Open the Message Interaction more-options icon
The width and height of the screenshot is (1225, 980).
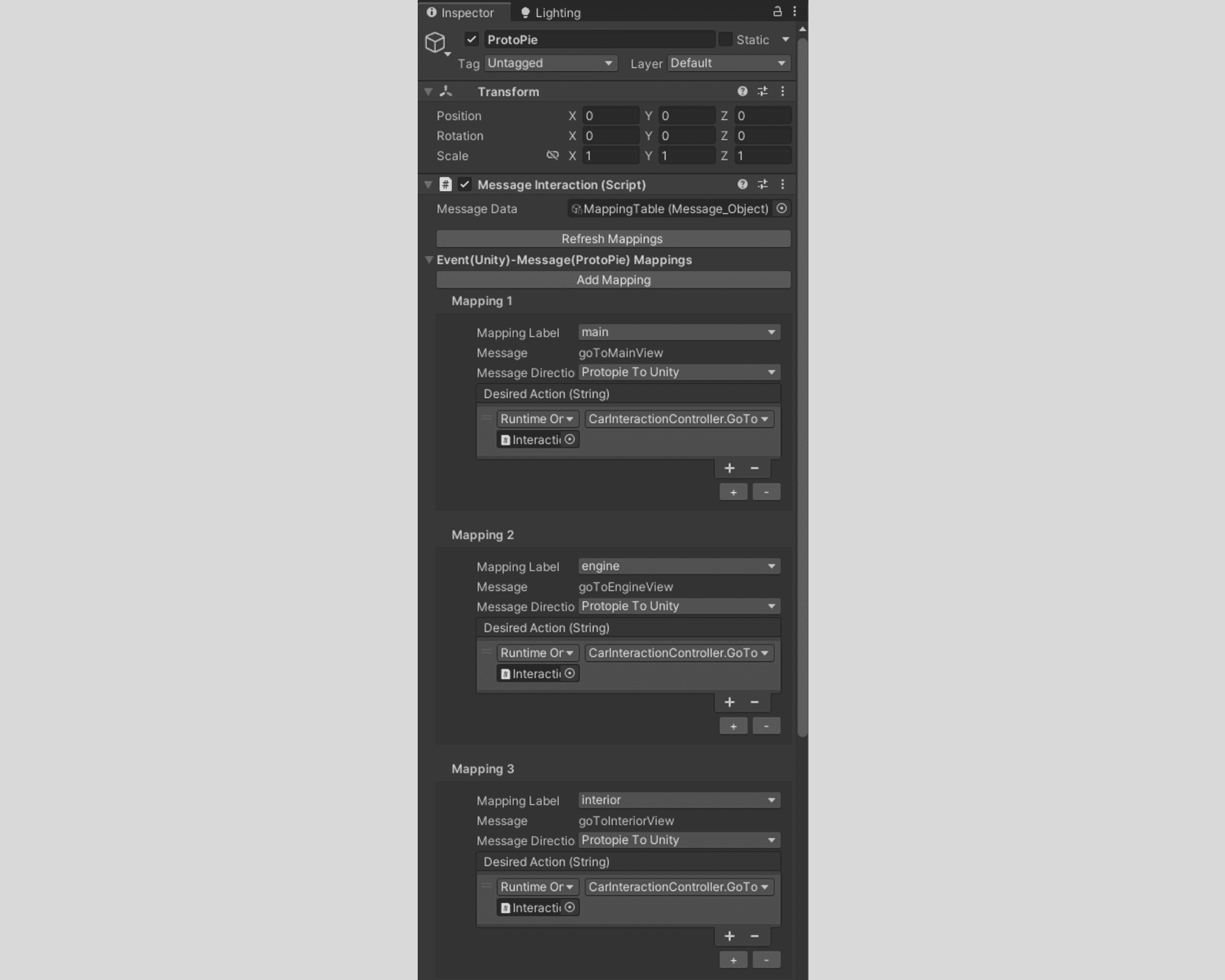[x=783, y=184]
